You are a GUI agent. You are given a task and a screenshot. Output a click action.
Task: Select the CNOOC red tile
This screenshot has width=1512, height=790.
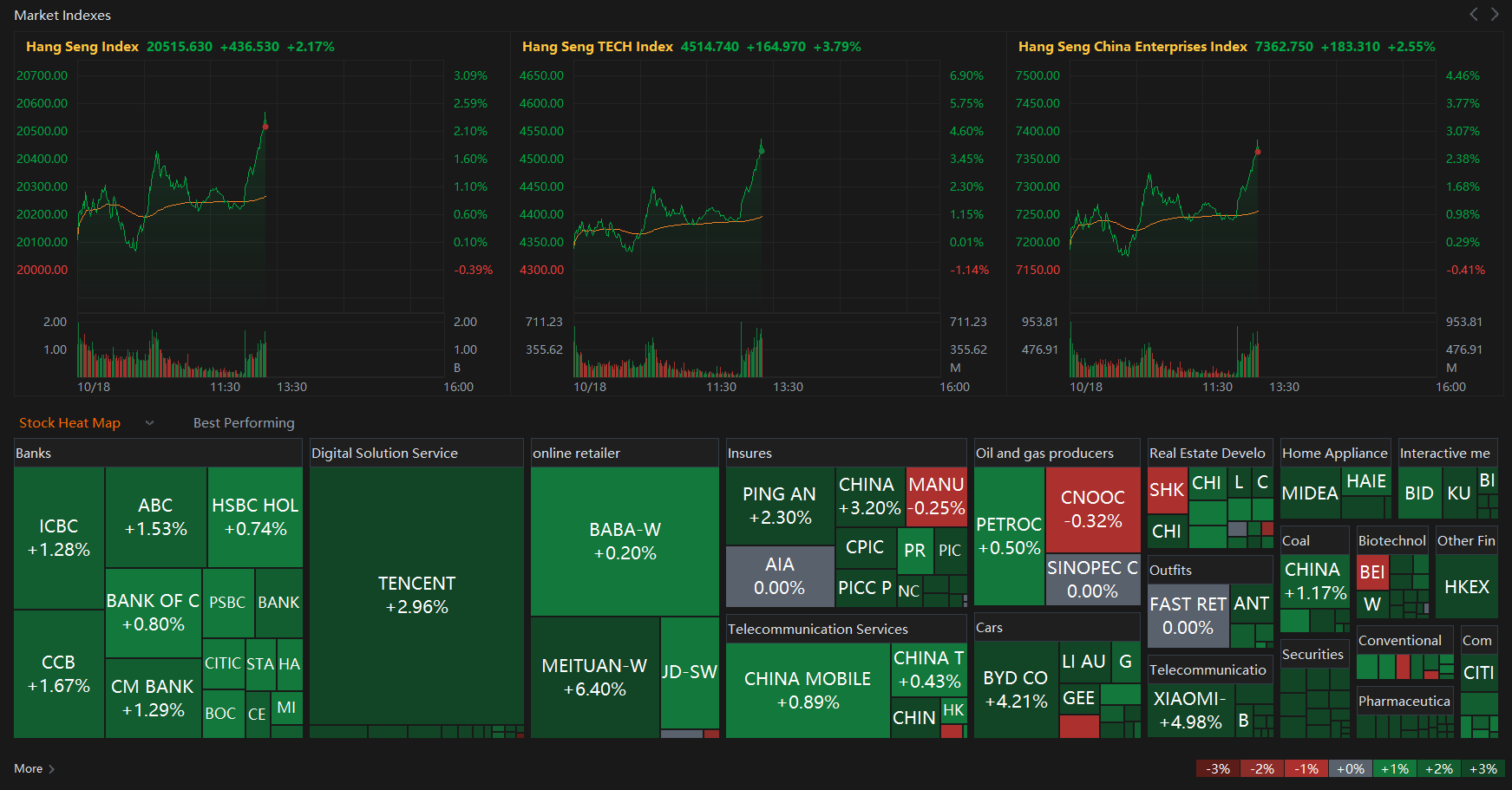[1093, 510]
